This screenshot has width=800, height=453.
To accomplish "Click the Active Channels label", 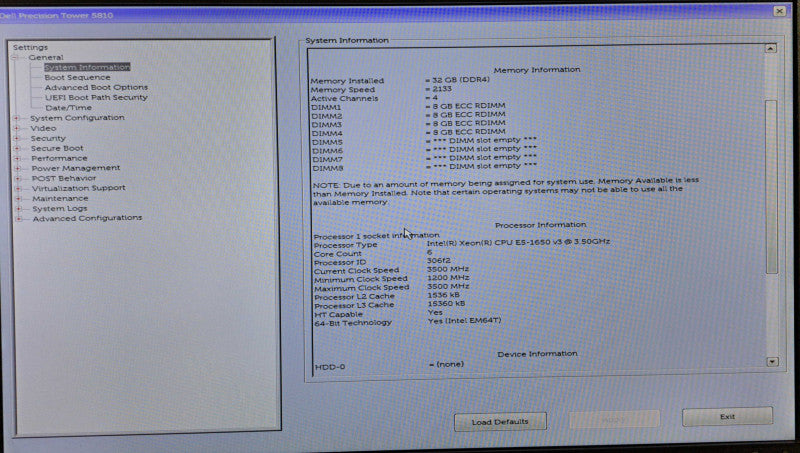I will click(x=344, y=98).
